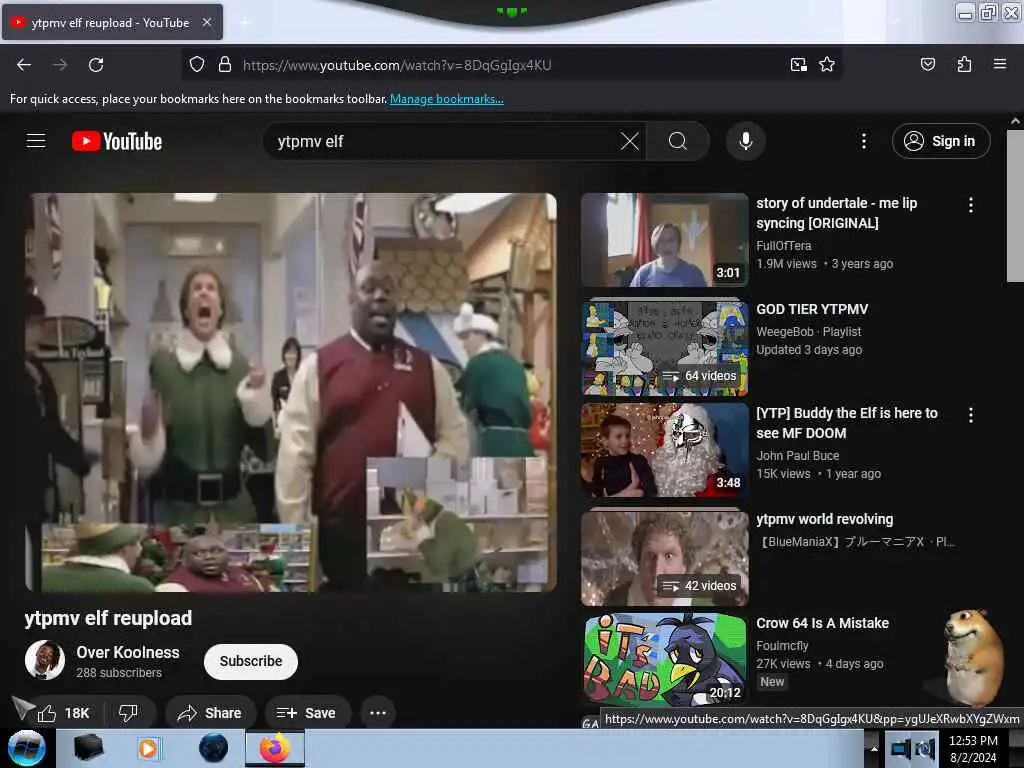The height and width of the screenshot is (768, 1024).
Task: Click the 288 subscribers text
Action: (119, 673)
